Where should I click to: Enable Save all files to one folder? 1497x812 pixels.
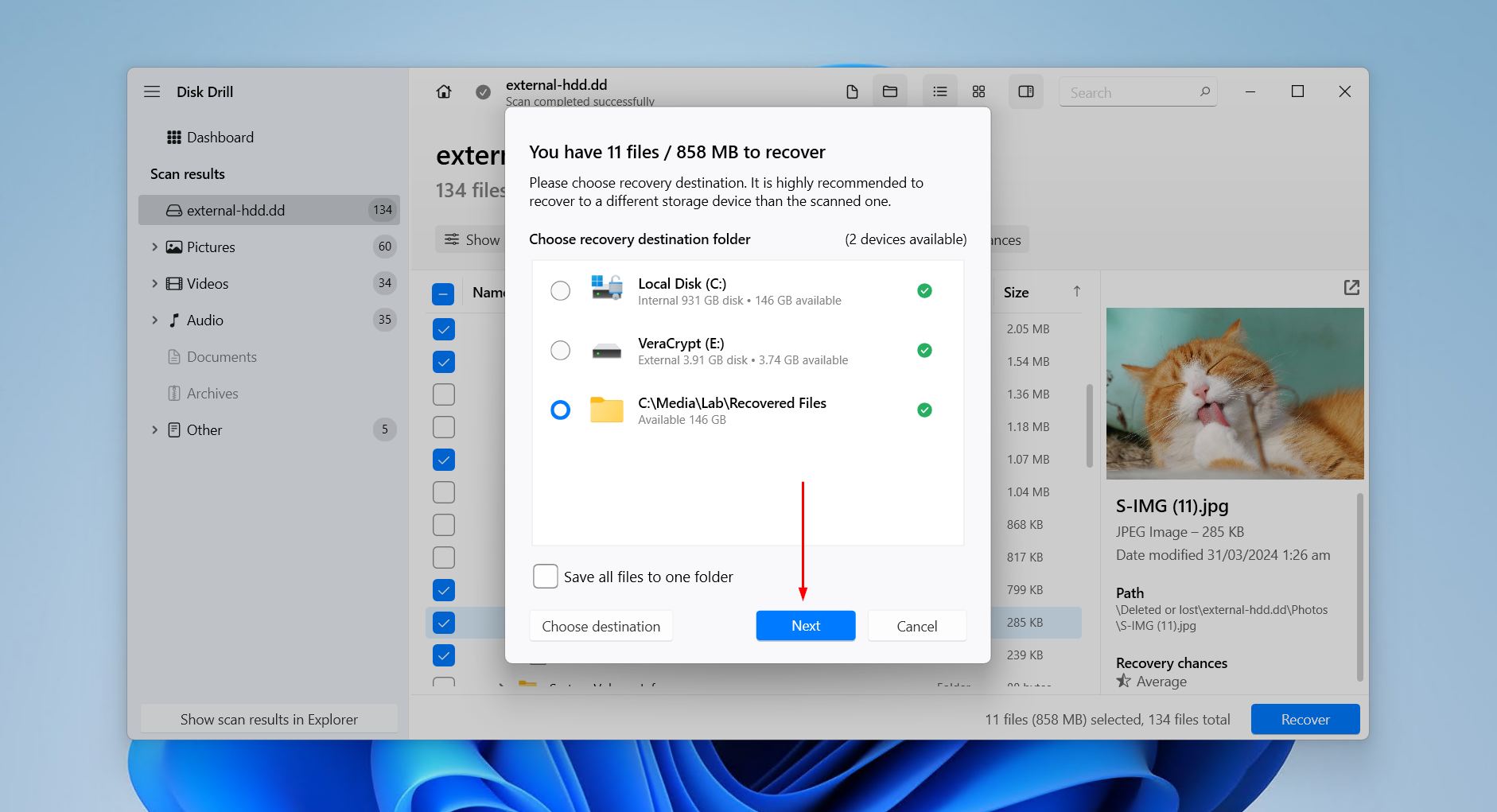[x=545, y=577]
